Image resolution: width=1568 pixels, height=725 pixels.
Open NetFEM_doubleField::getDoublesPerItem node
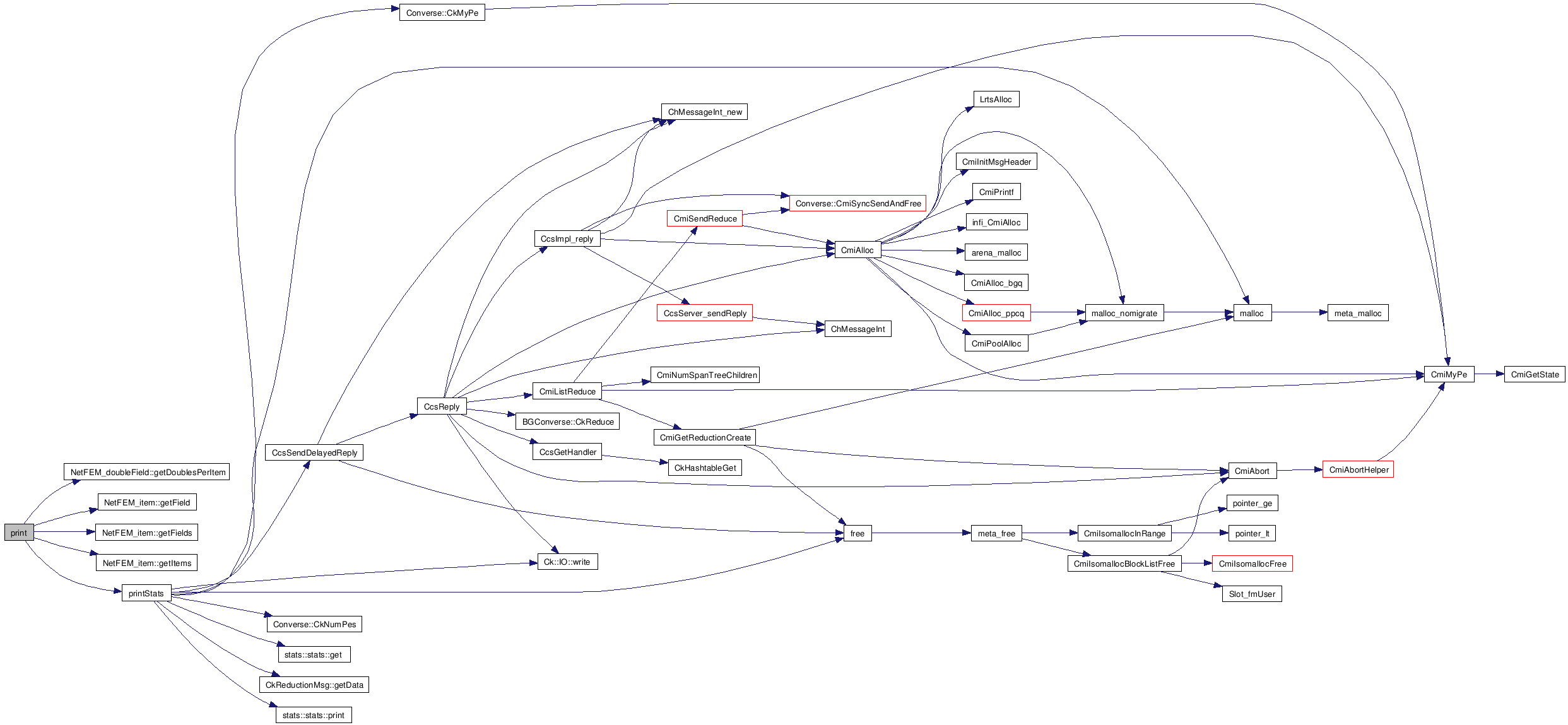pyautogui.click(x=147, y=472)
